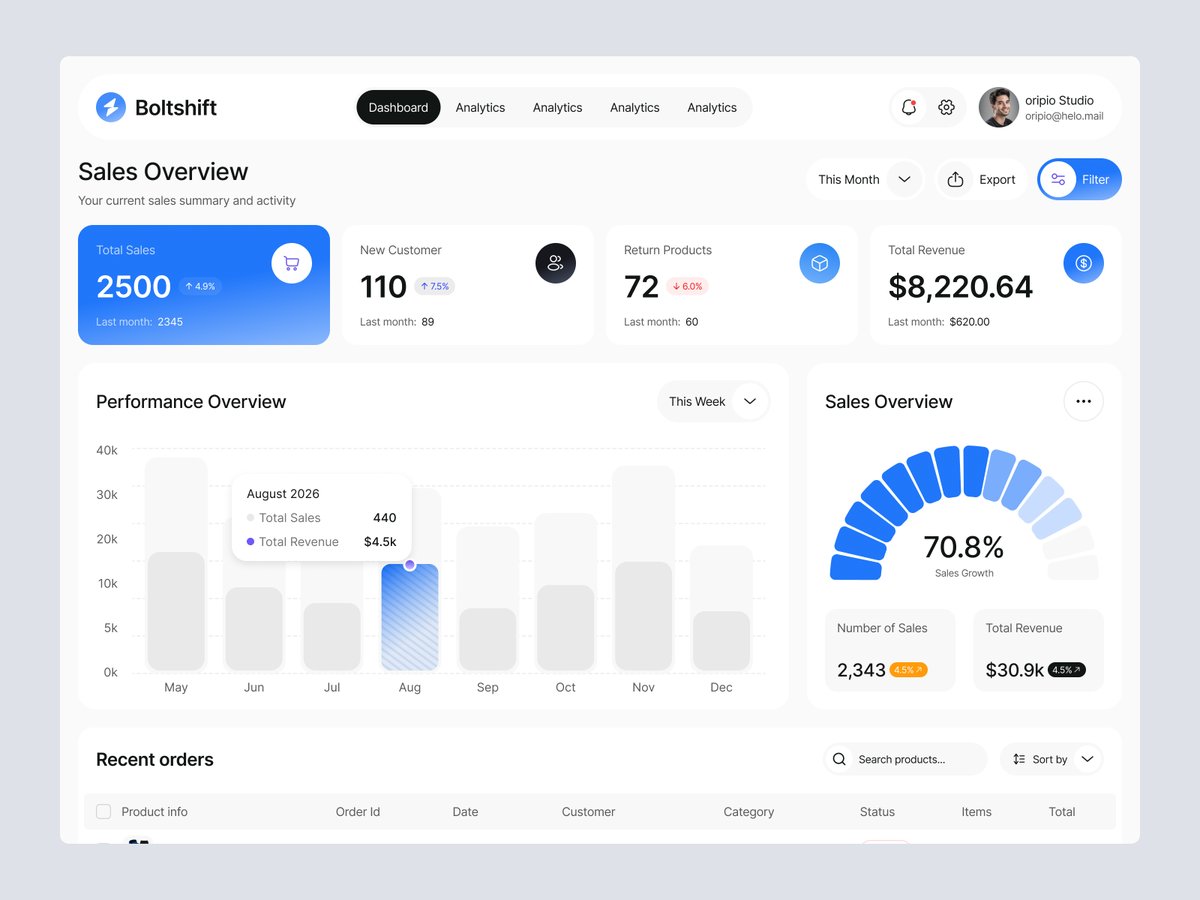Click the 4.9% growth badge in Total Sales
The width and height of the screenshot is (1200, 900).
[x=200, y=286]
